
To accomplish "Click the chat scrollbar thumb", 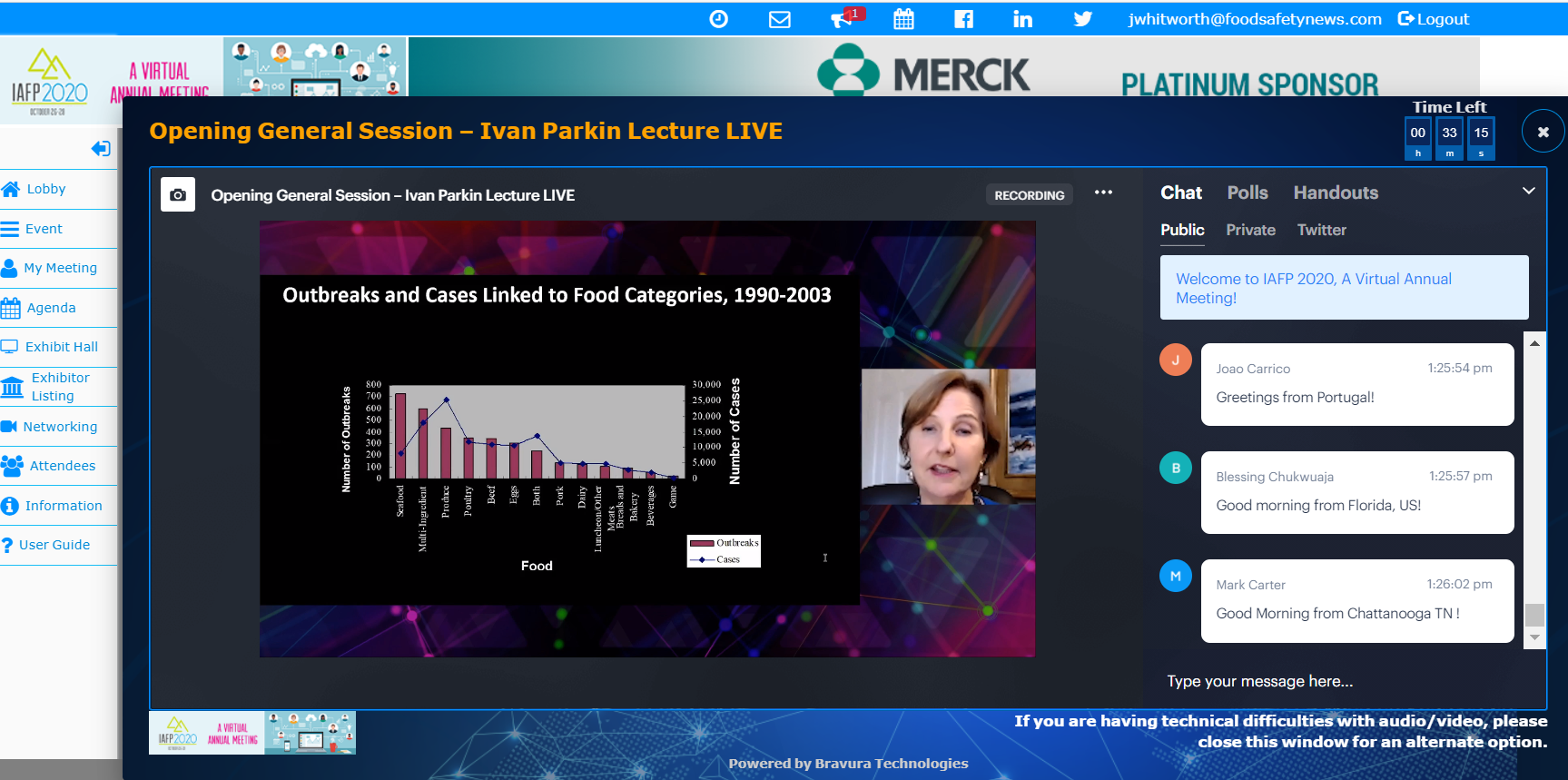I will pyautogui.click(x=1534, y=615).
